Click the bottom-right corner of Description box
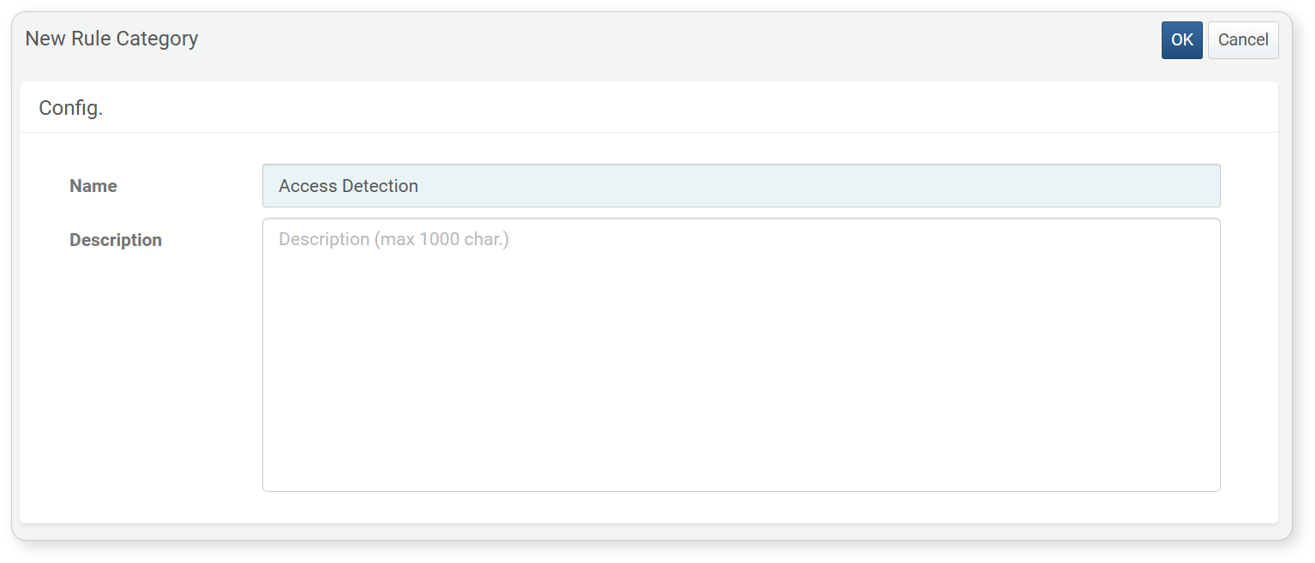This screenshot has height=563, width=1315. click(x=1212, y=484)
